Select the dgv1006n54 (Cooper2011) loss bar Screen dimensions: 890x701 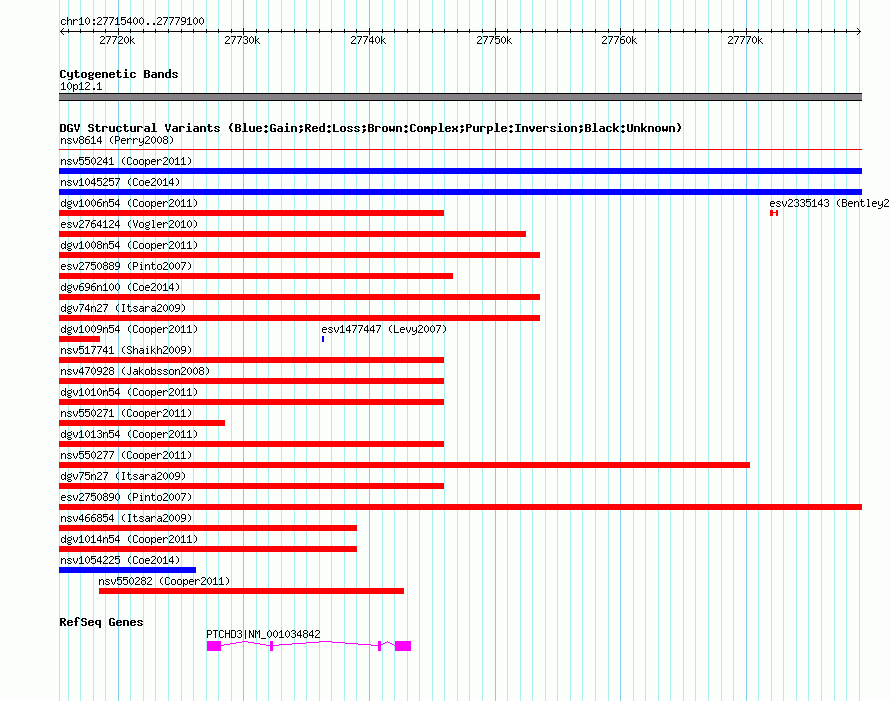click(x=251, y=213)
